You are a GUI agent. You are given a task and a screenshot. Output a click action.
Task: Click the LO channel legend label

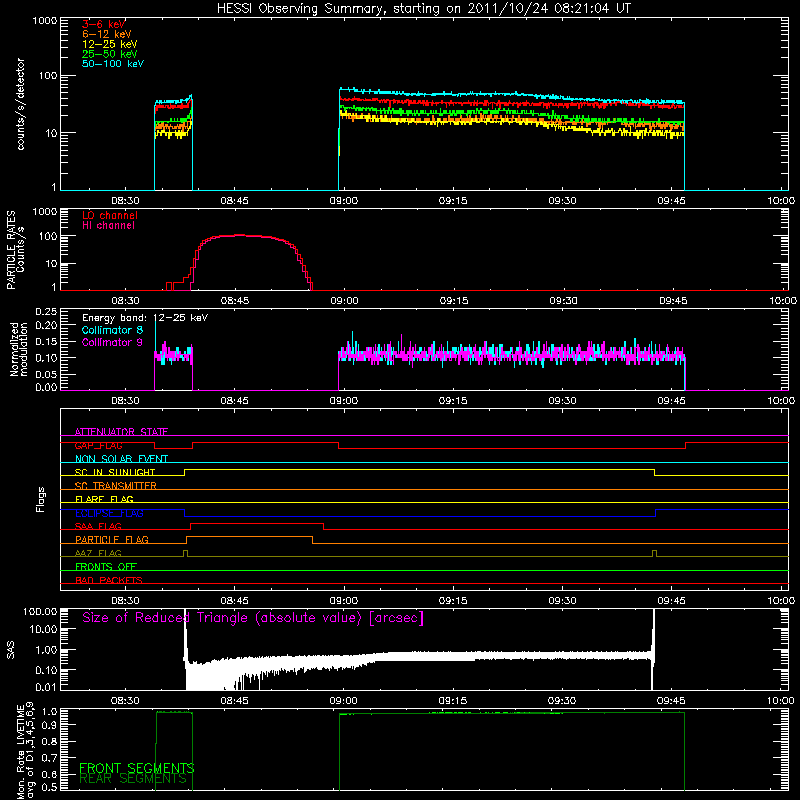coord(110,215)
